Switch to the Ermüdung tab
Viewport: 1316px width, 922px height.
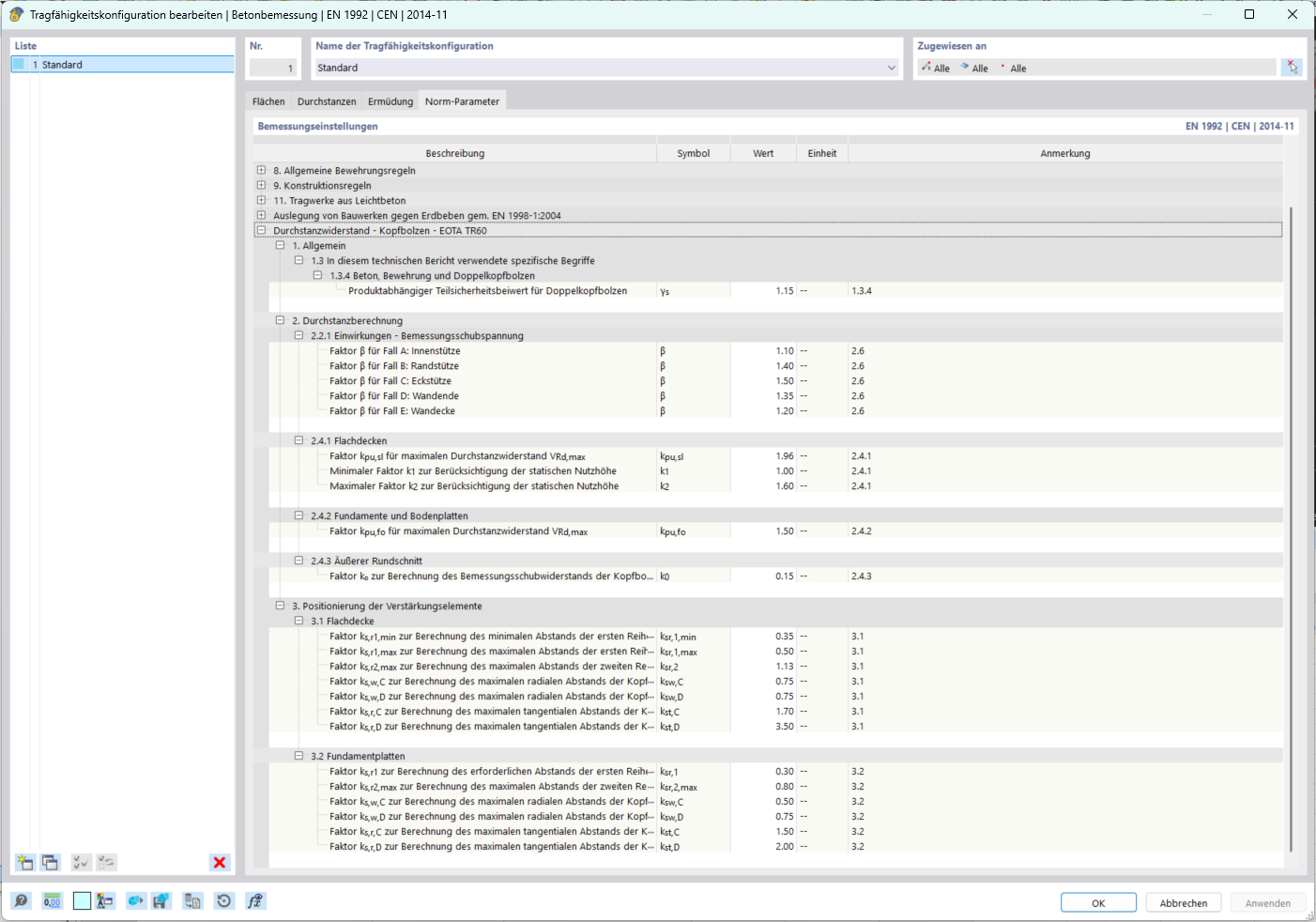pyautogui.click(x=390, y=101)
